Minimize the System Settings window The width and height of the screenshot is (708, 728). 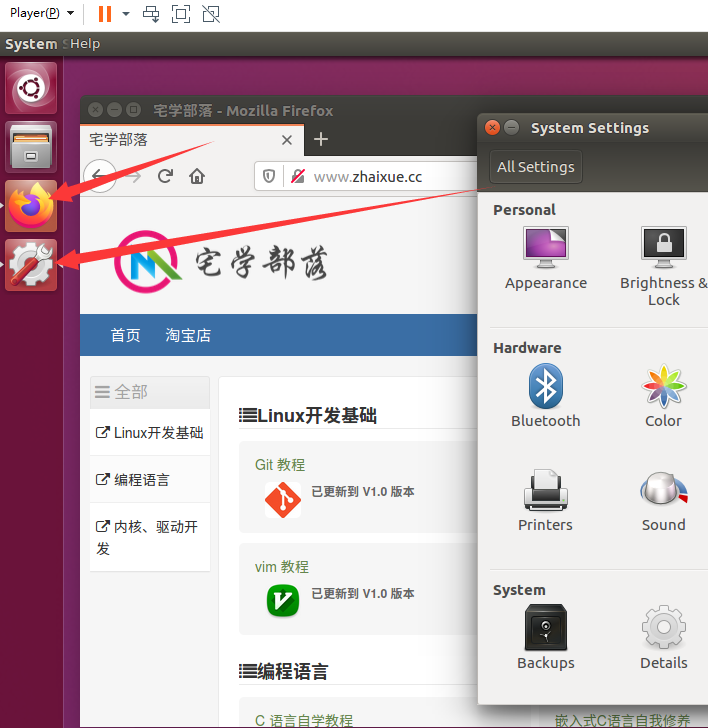point(512,127)
